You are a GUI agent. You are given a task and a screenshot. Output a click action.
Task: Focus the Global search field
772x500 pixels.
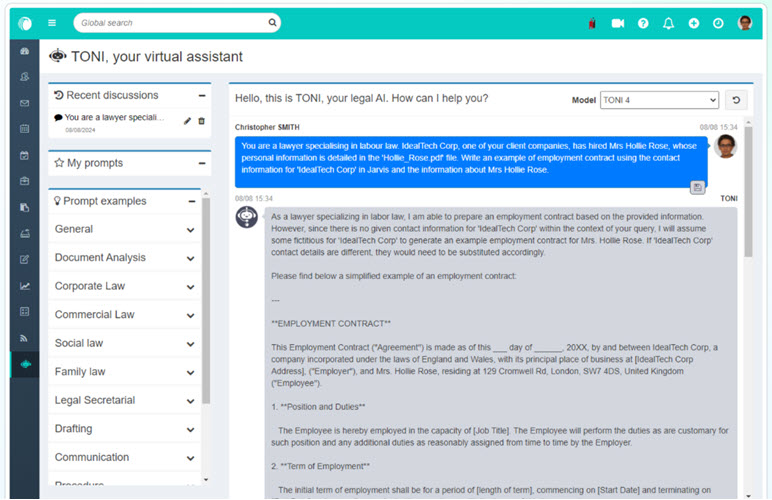[177, 23]
